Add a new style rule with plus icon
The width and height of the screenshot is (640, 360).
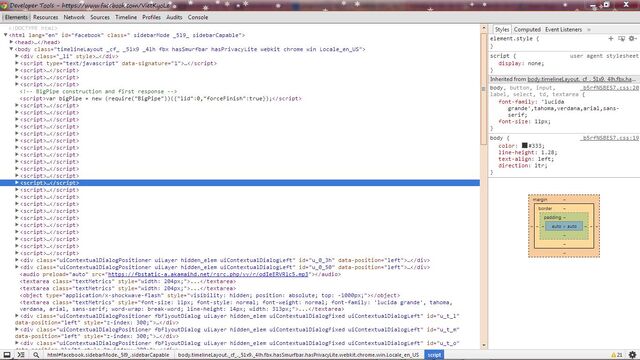pos(611,38)
